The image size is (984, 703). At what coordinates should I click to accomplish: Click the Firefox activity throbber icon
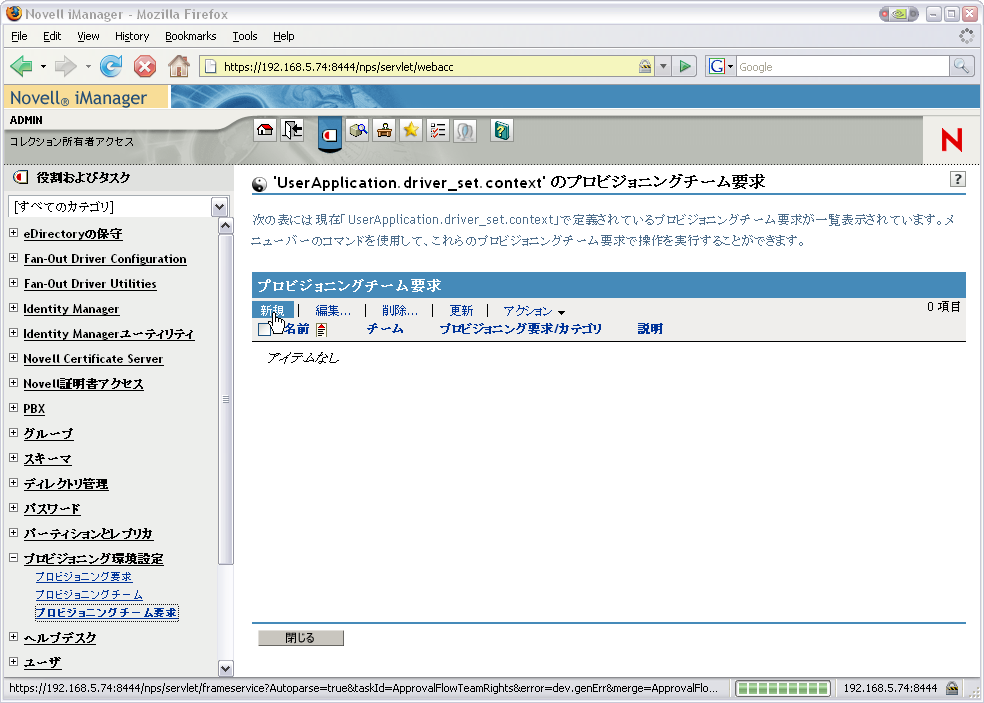coord(966,36)
